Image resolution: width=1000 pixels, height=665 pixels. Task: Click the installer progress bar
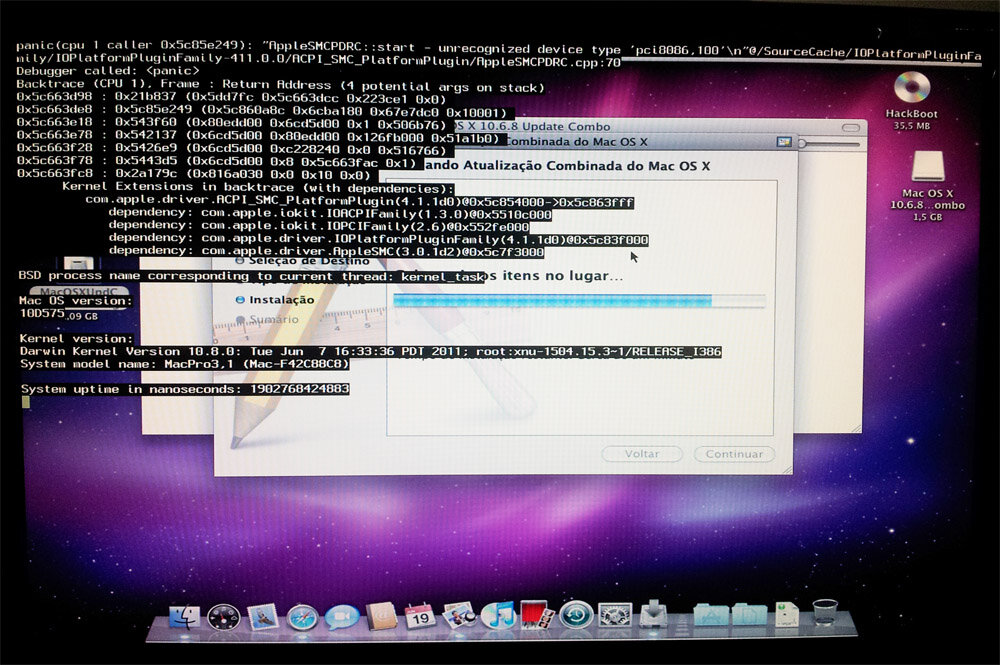(x=579, y=300)
